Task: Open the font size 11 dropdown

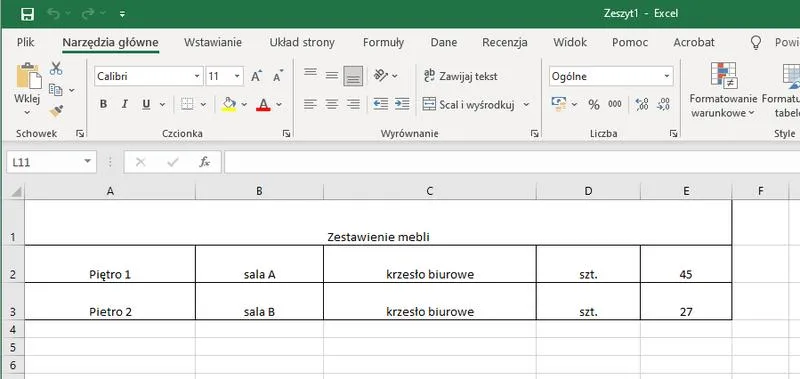Action: tap(237, 77)
